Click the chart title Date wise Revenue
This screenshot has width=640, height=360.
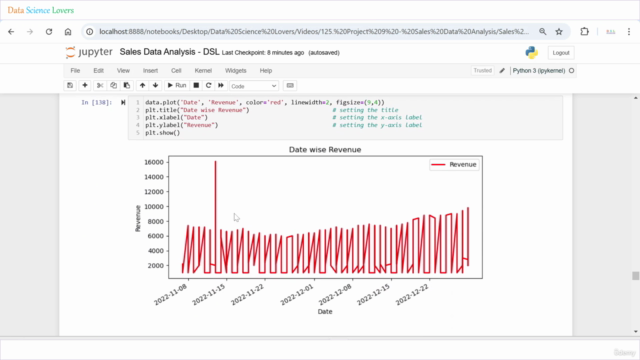pos(325,150)
